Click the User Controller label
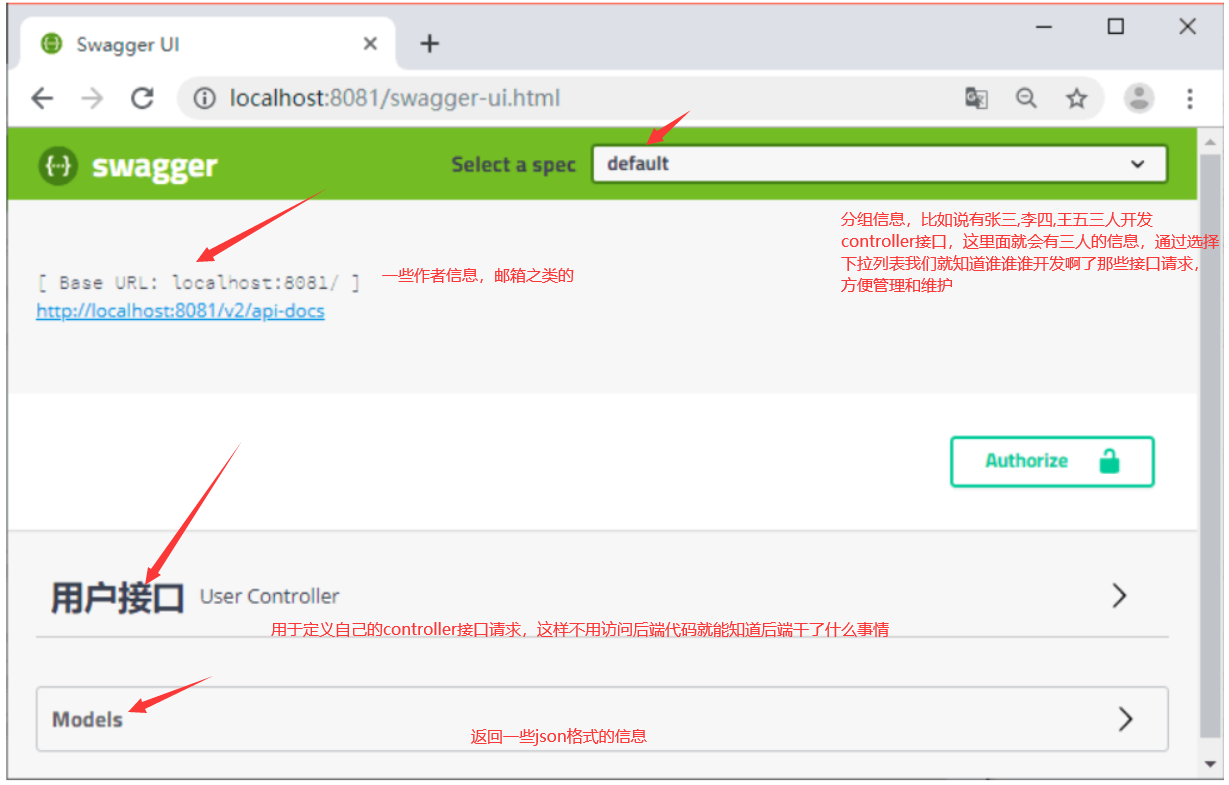Screen dimensions: 1229x785 pos(270,597)
